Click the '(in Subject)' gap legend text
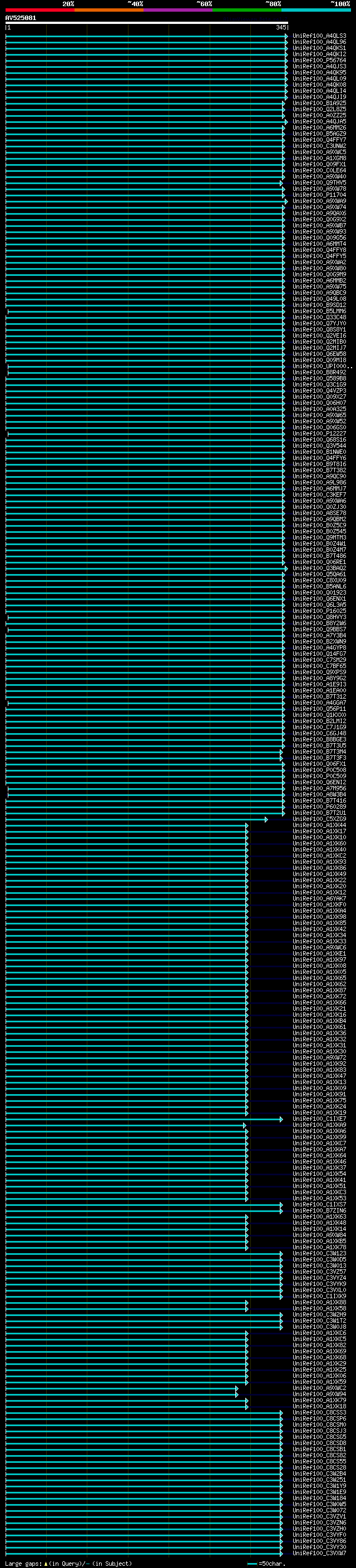The width and height of the screenshot is (356, 1568). pyautogui.click(x=111, y=1563)
